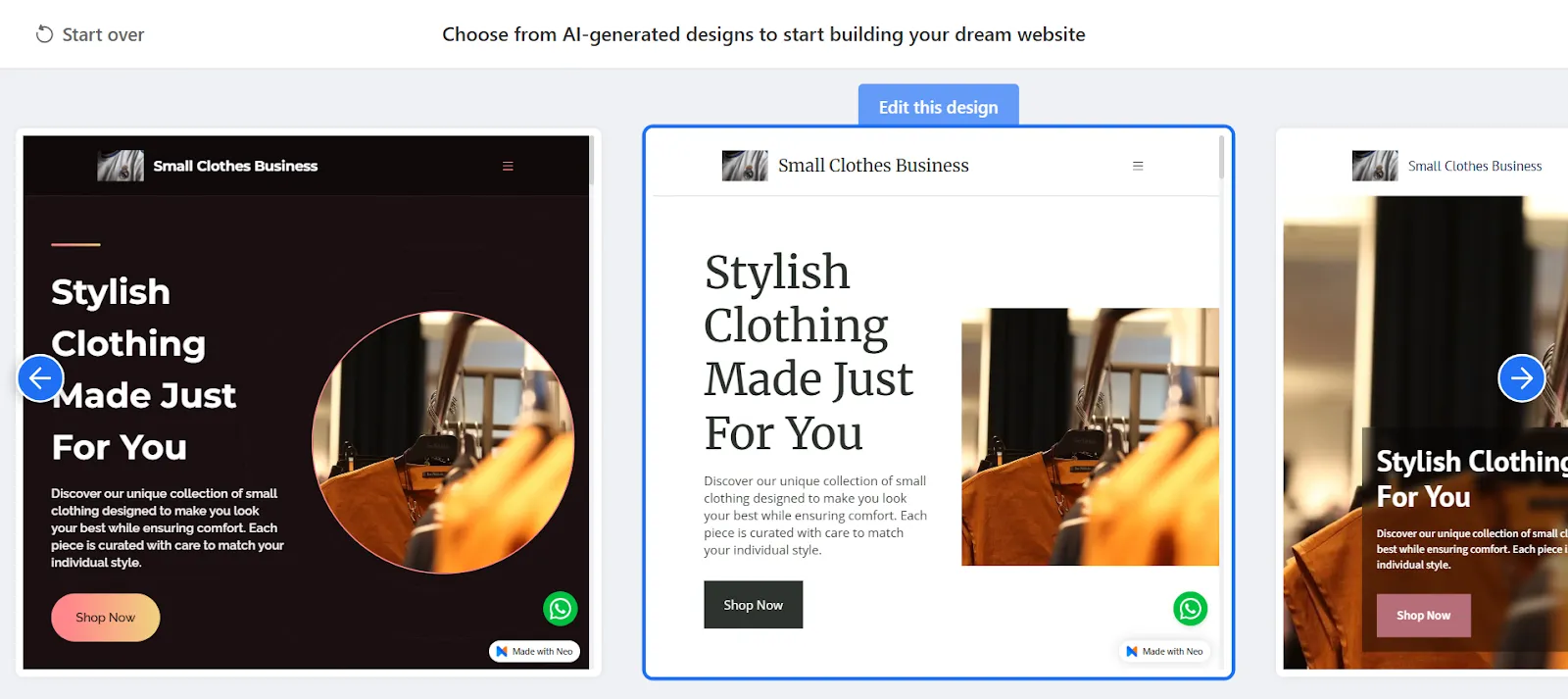Click logo image in middle design header
Image resolution: width=1568 pixels, height=699 pixels.
[745, 166]
